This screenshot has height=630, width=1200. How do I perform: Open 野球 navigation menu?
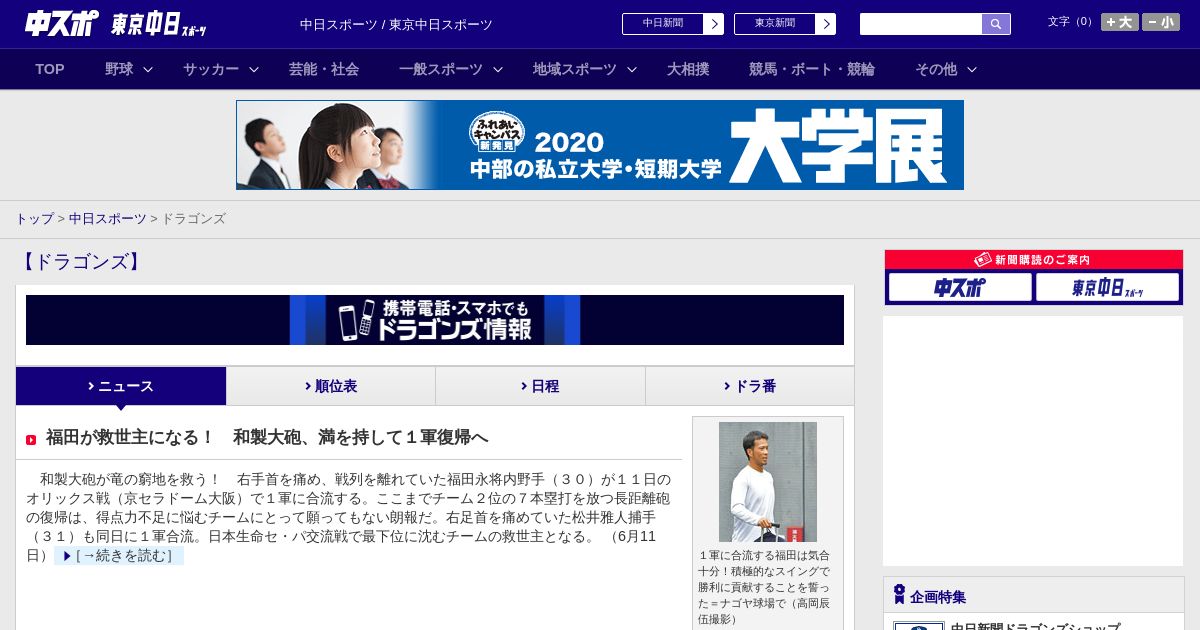click(119, 69)
